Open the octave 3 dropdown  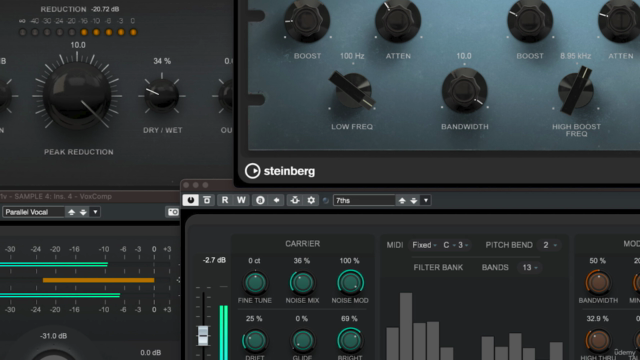pos(463,245)
